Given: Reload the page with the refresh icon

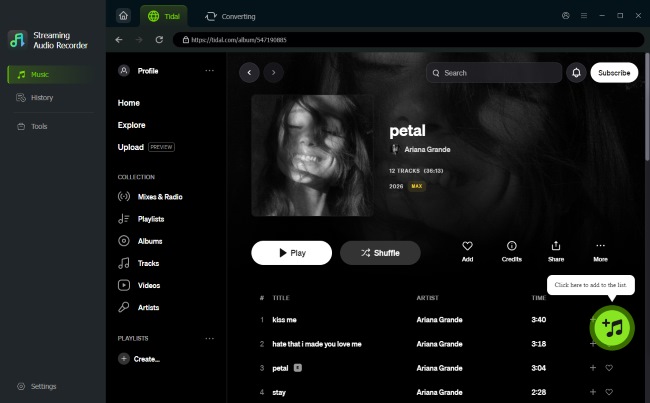Looking at the screenshot, I should 159,40.
